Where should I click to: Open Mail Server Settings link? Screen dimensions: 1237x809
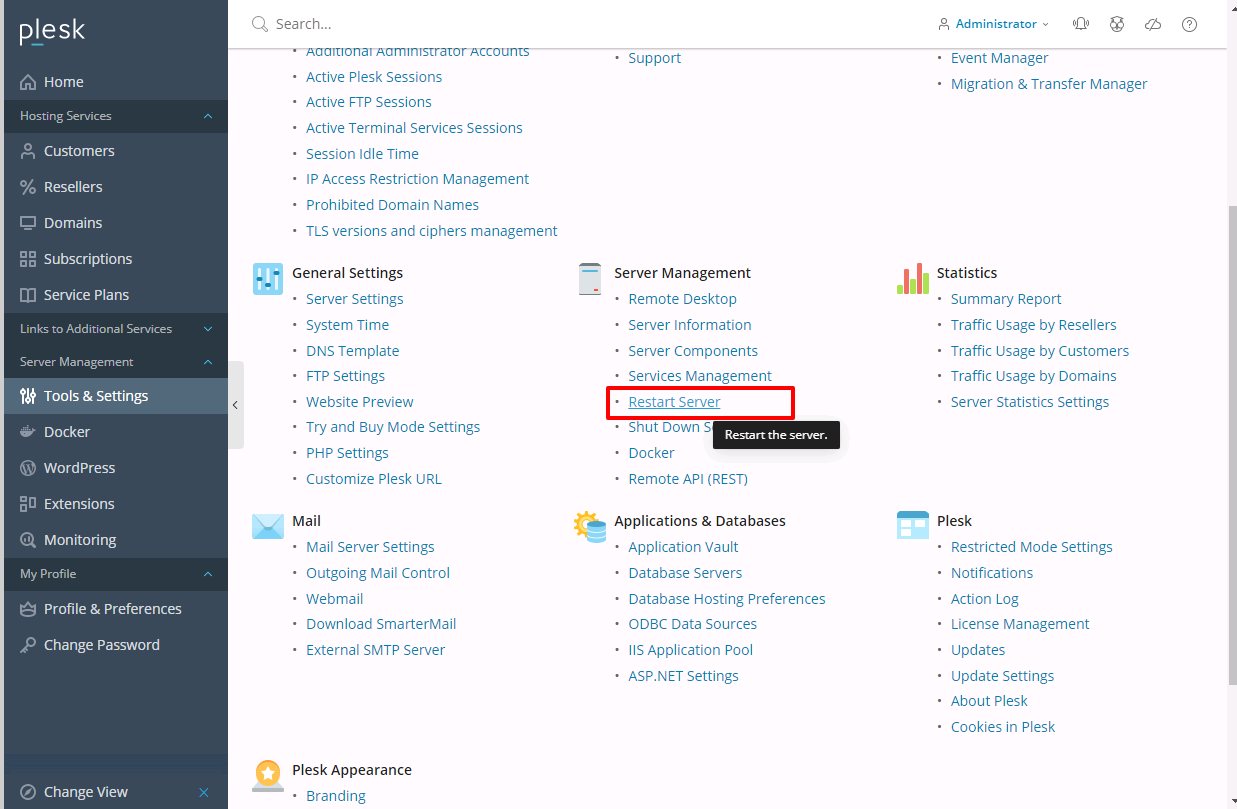pyautogui.click(x=370, y=547)
